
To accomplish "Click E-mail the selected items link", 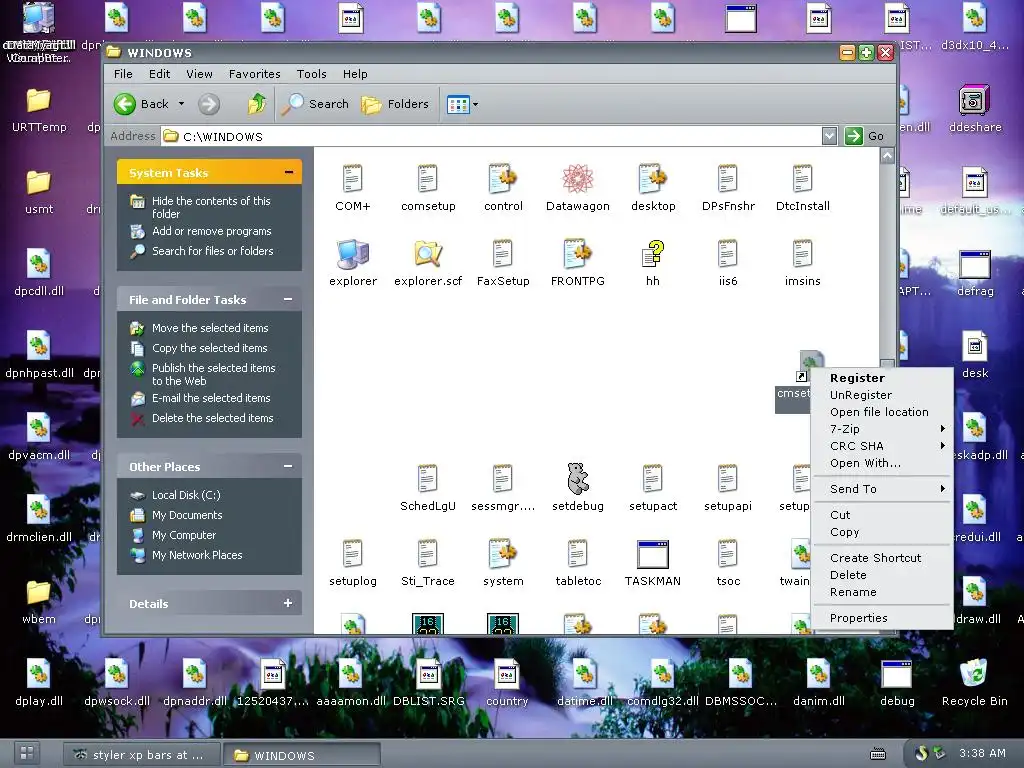I will 211,398.
